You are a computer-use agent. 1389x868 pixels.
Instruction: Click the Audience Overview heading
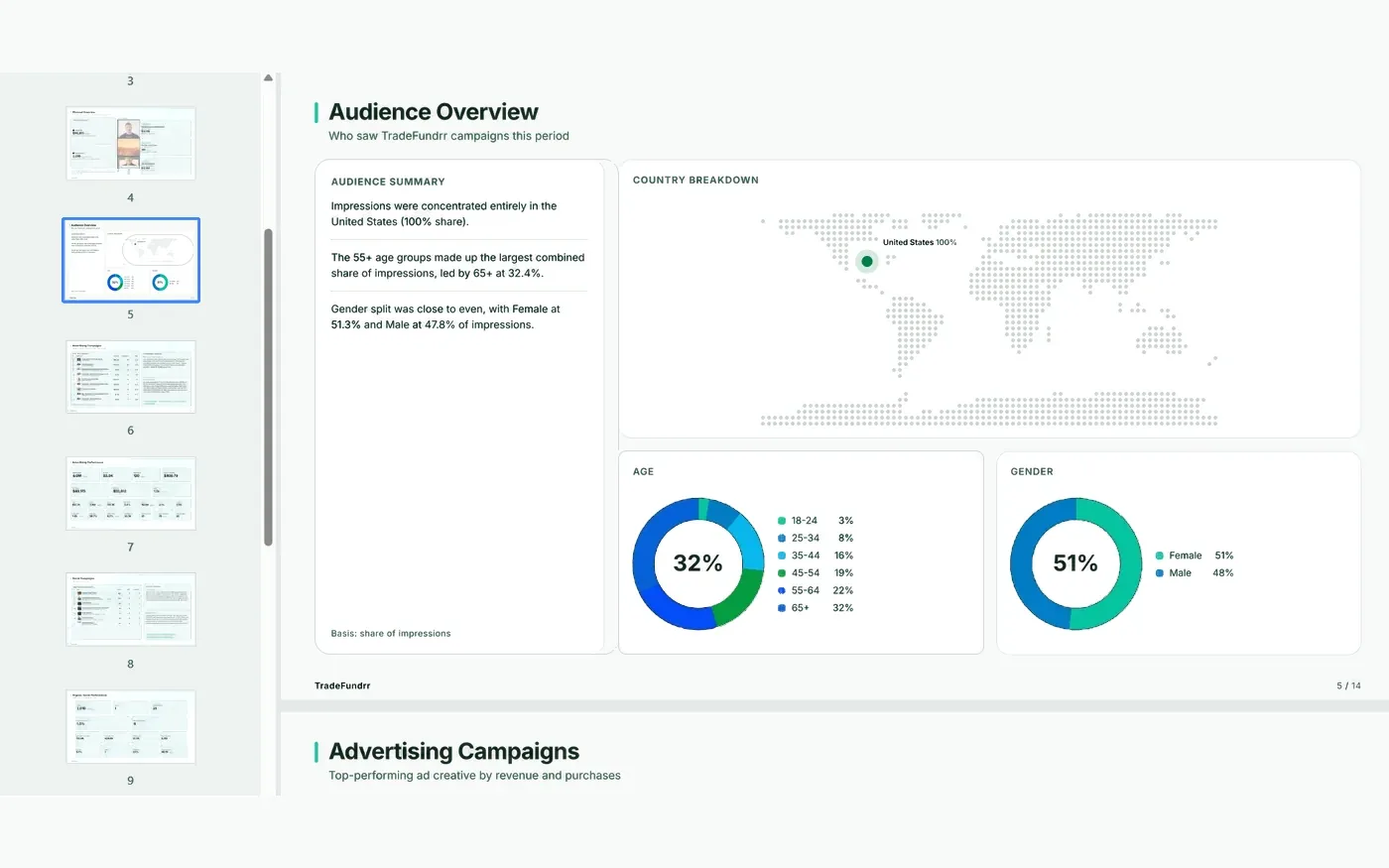(434, 112)
